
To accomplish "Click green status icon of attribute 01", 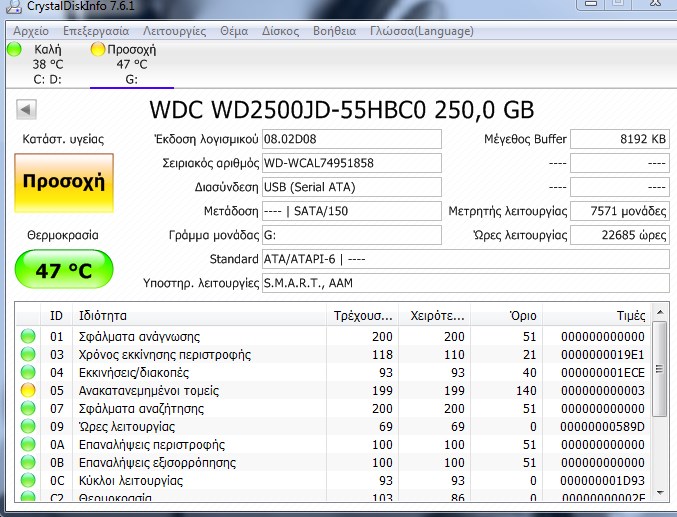I will [28, 336].
